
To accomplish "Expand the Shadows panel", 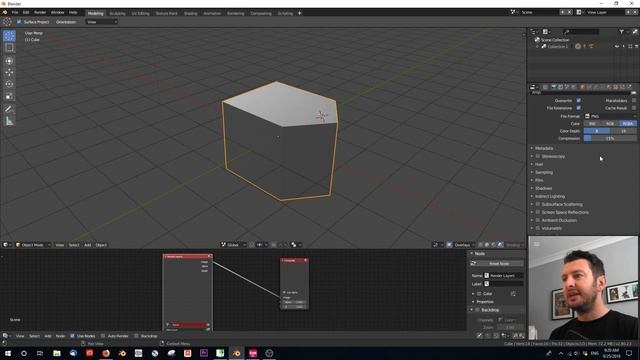I will [x=543, y=188].
